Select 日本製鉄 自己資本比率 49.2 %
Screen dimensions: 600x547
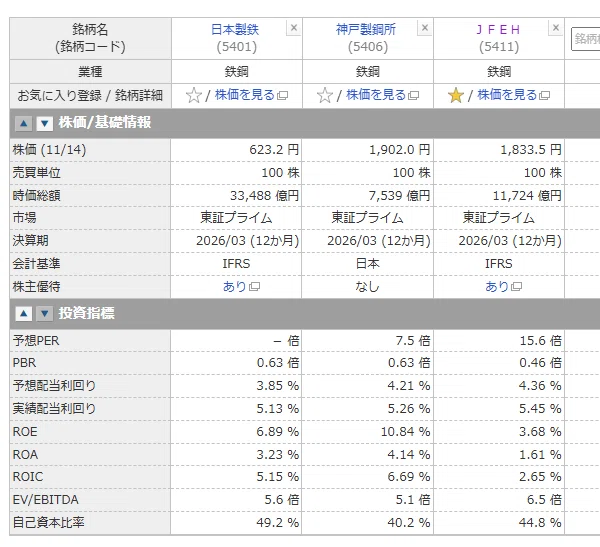278,523
